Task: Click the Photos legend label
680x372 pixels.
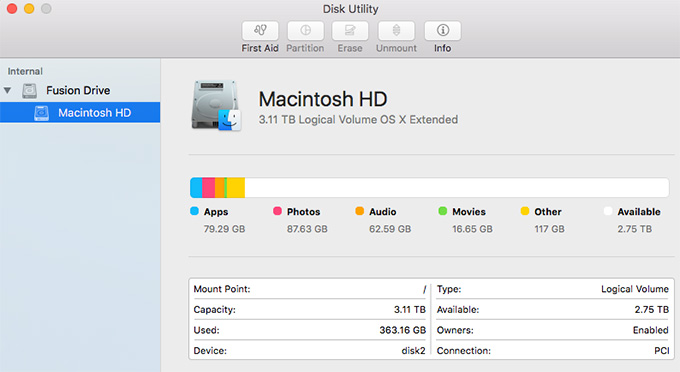Action: pos(304,212)
